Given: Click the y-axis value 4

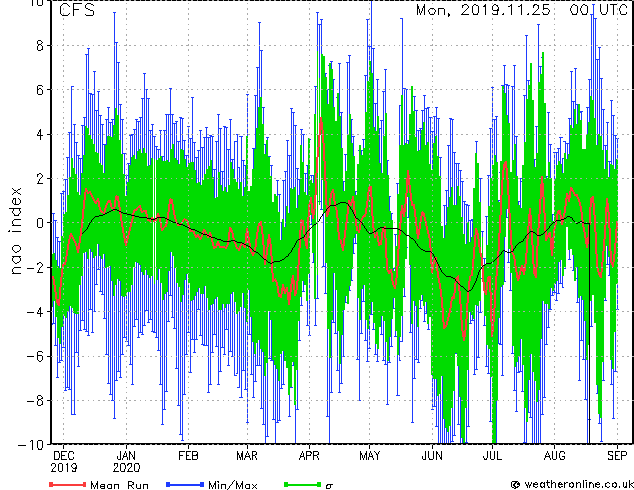Looking at the screenshot, I should tap(40, 134).
